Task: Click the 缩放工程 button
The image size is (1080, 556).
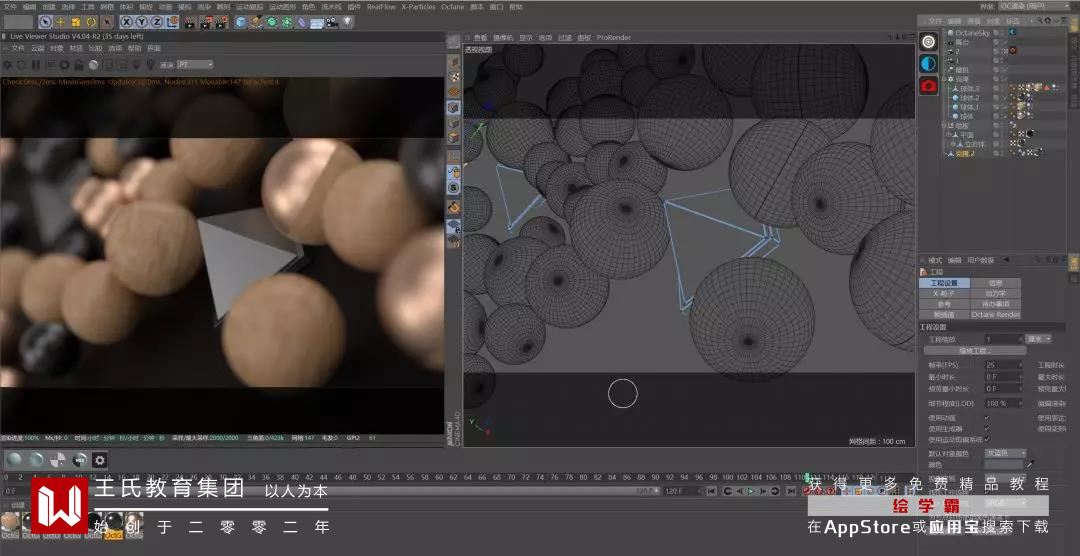Action: (x=974, y=351)
